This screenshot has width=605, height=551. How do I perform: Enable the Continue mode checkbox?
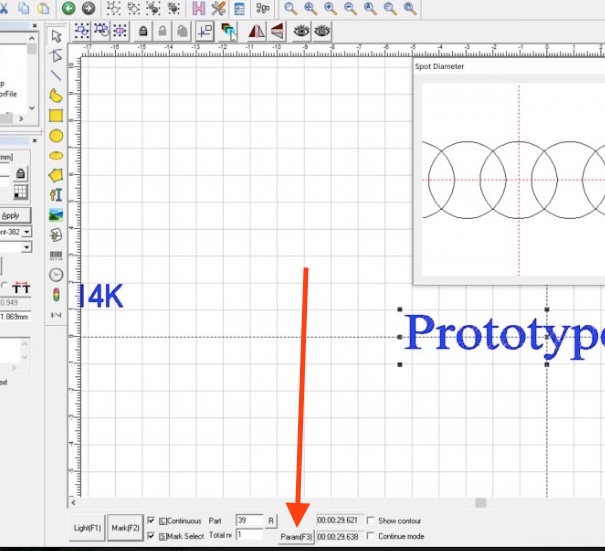(x=371, y=536)
